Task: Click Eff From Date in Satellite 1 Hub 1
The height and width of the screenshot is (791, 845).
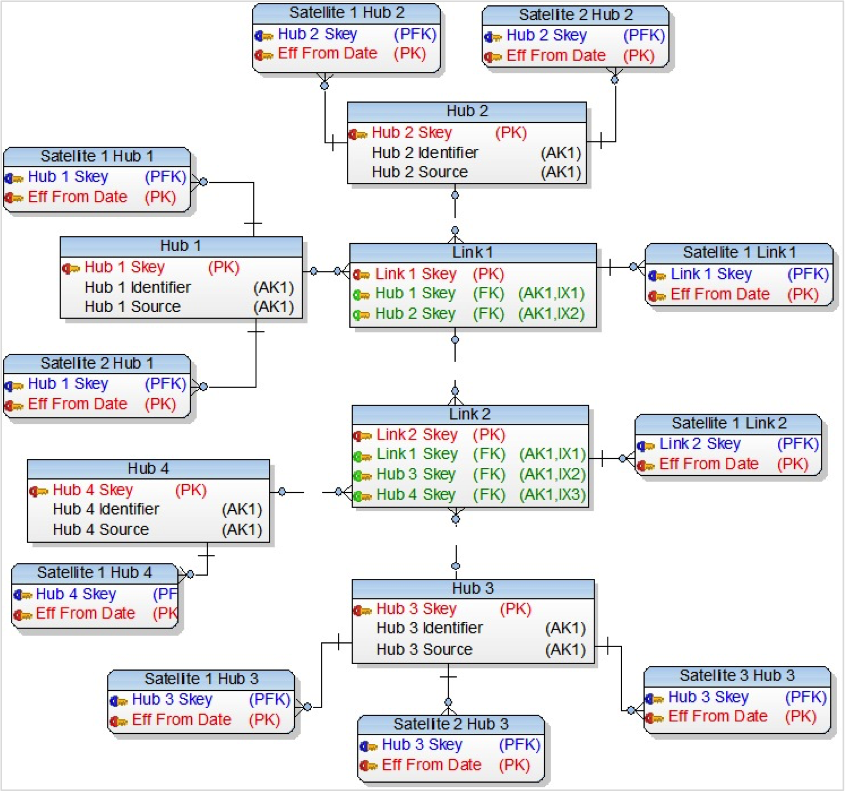Action: click(x=78, y=197)
